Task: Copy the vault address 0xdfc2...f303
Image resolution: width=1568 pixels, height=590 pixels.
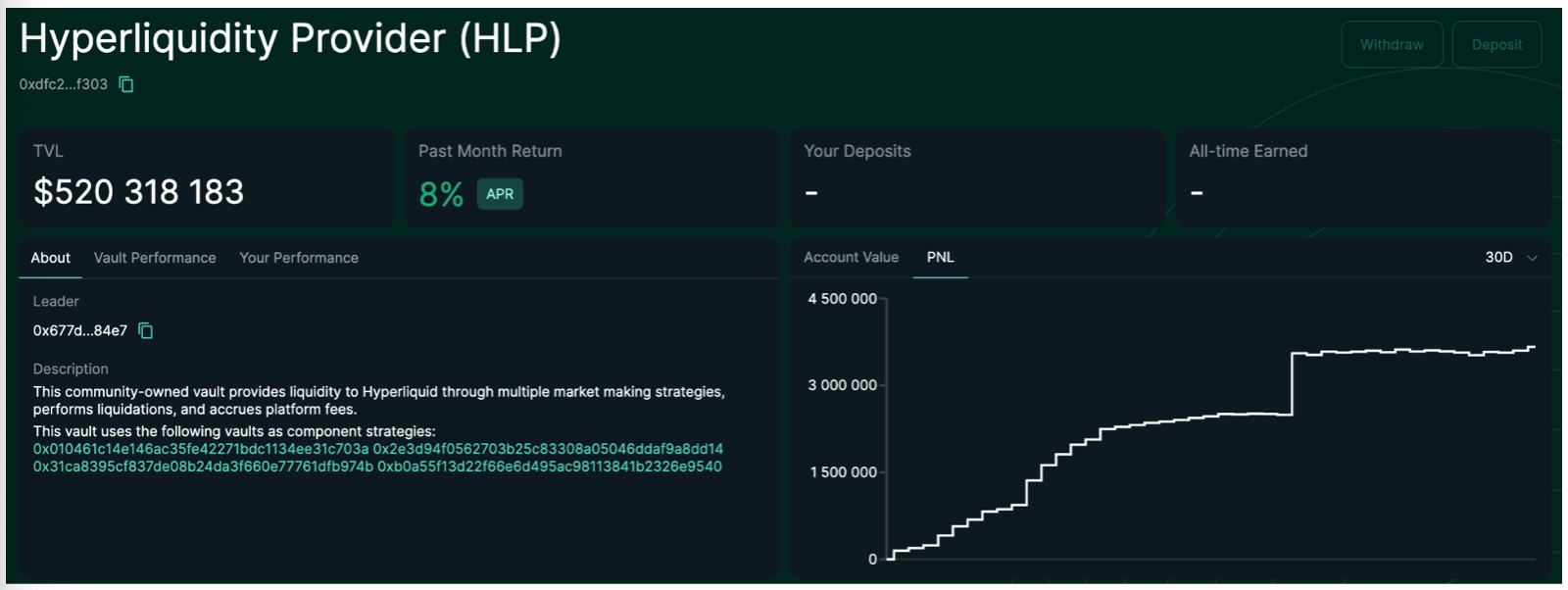Action: [x=126, y=84]
